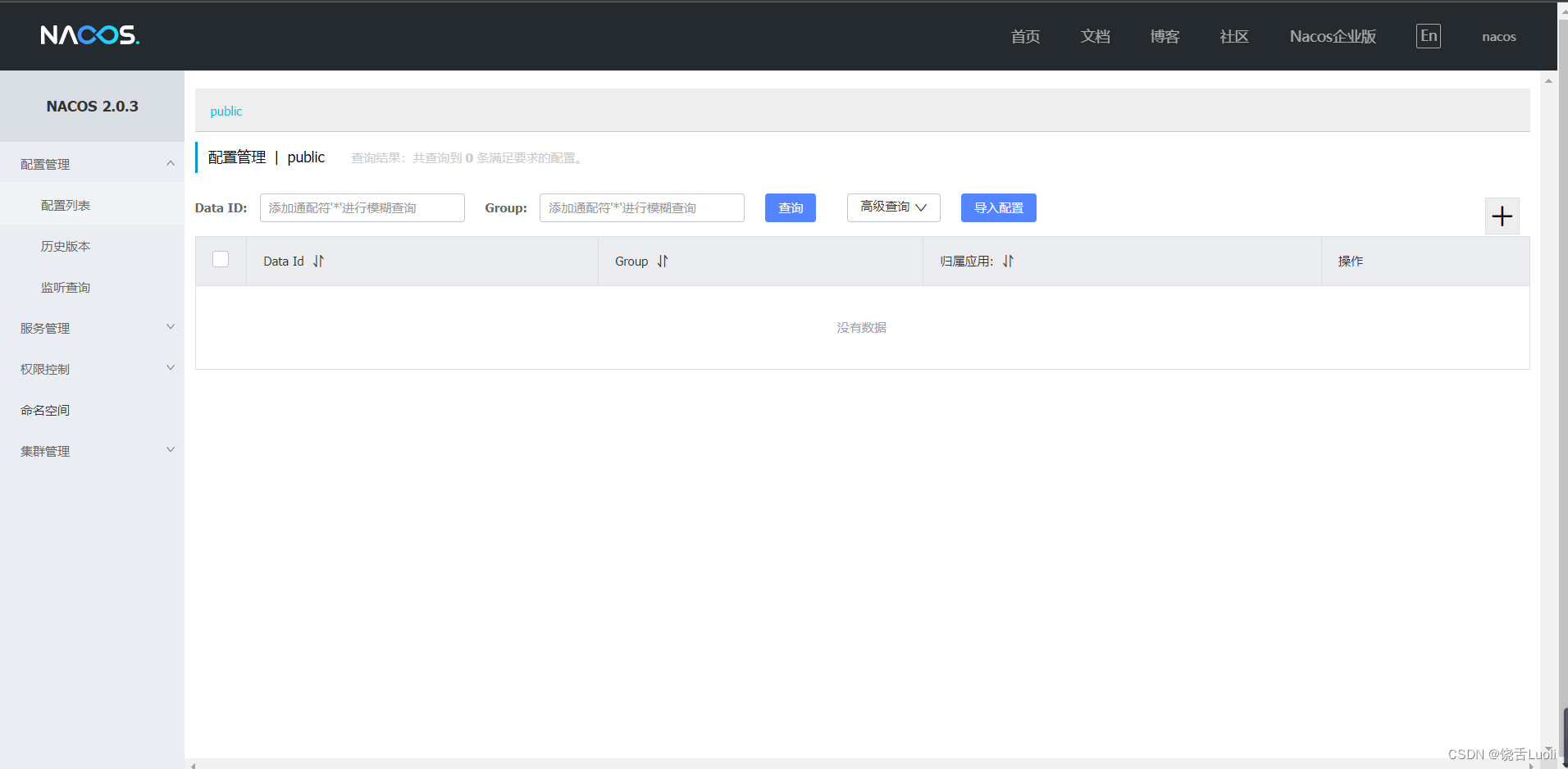Tick the select-all checkbox in table header
This screenshot has width=1568, height=769.
click(221, 259)
